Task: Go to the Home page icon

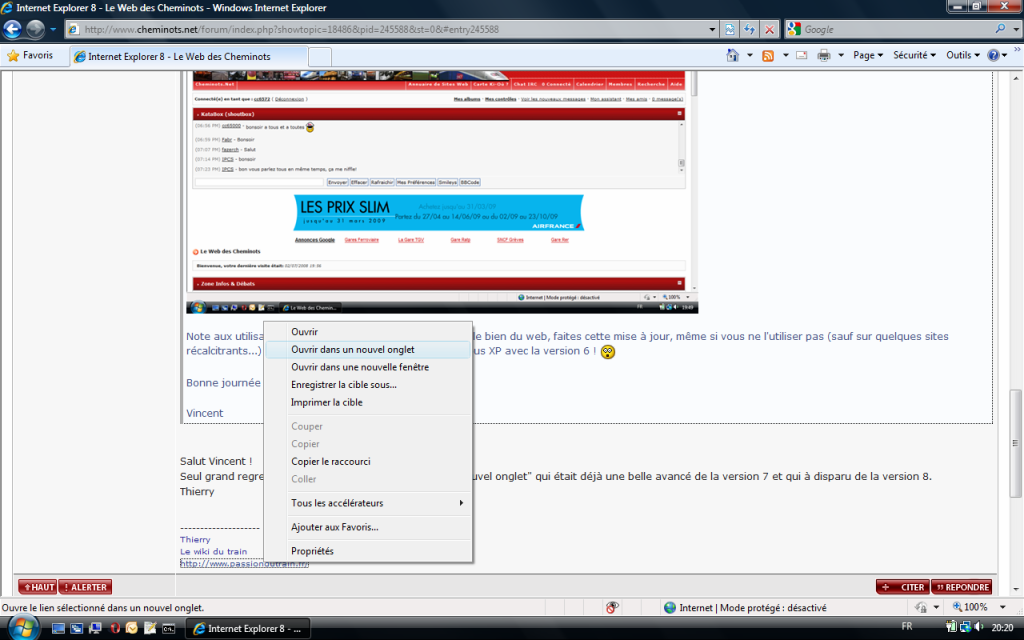Action: (x=733, y=56)
